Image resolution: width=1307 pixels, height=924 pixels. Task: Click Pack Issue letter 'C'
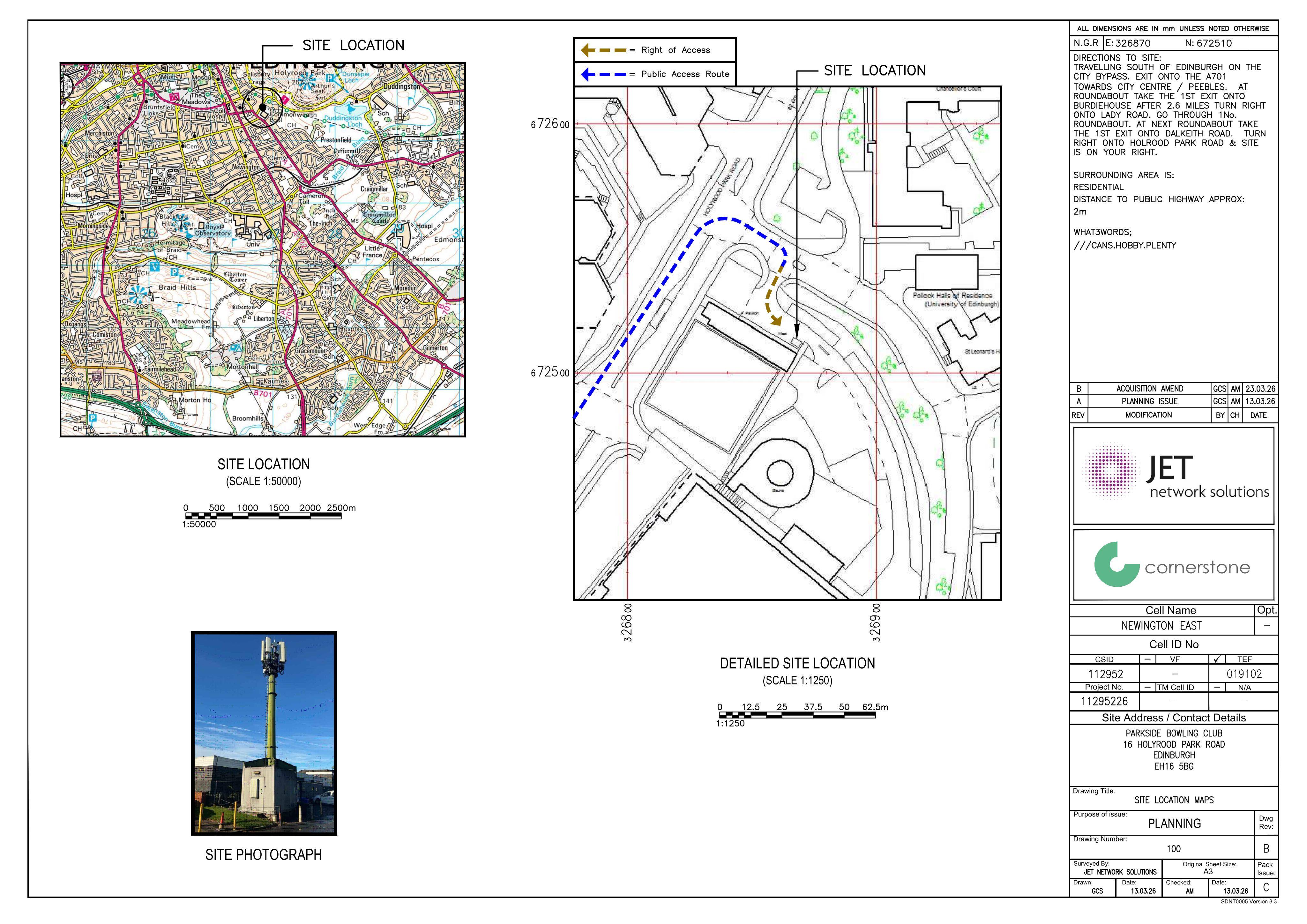coord(1266,888)
